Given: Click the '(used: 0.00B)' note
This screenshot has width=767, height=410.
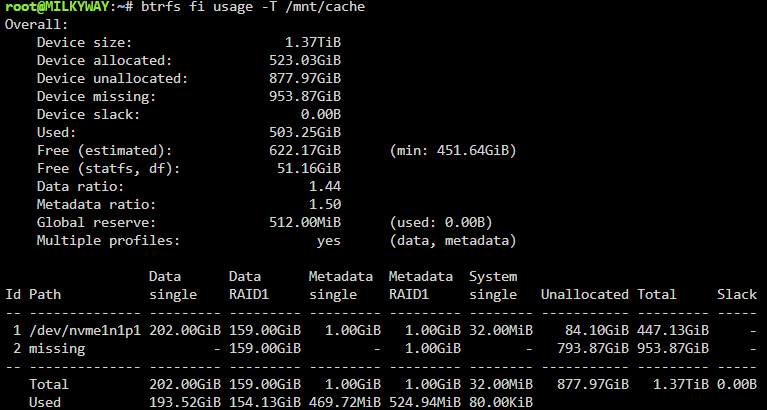Looking at the screenshot, I should tap(441, 223).
